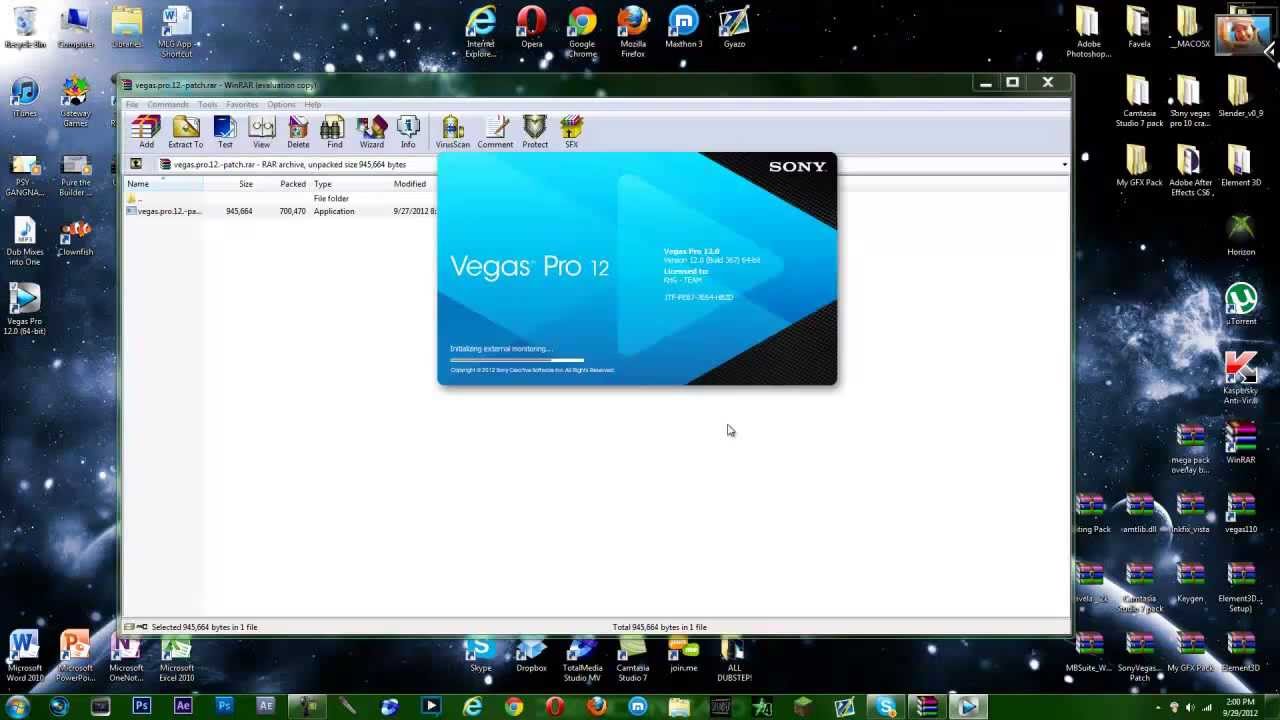The image size is (1280, 720).
Task: Launch the WinRAR Wizard
Action: [371, 132]
